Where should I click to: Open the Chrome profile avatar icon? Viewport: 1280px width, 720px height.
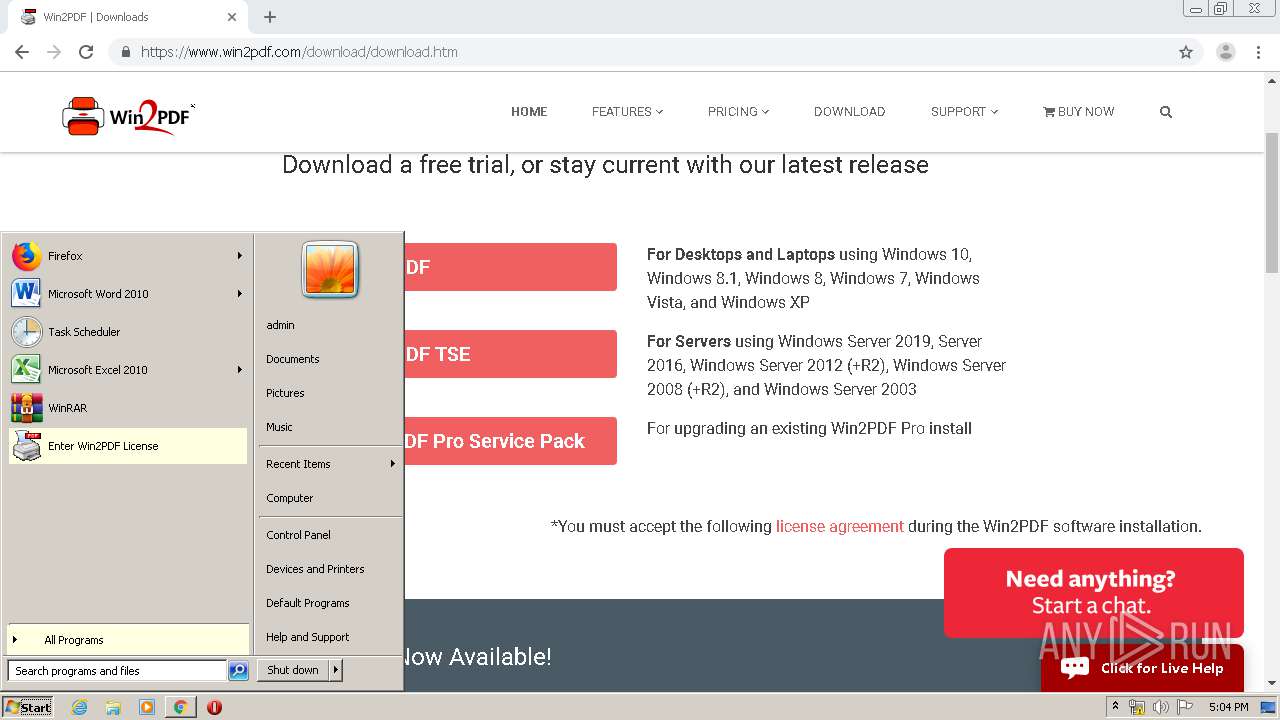coord(1225,52)
